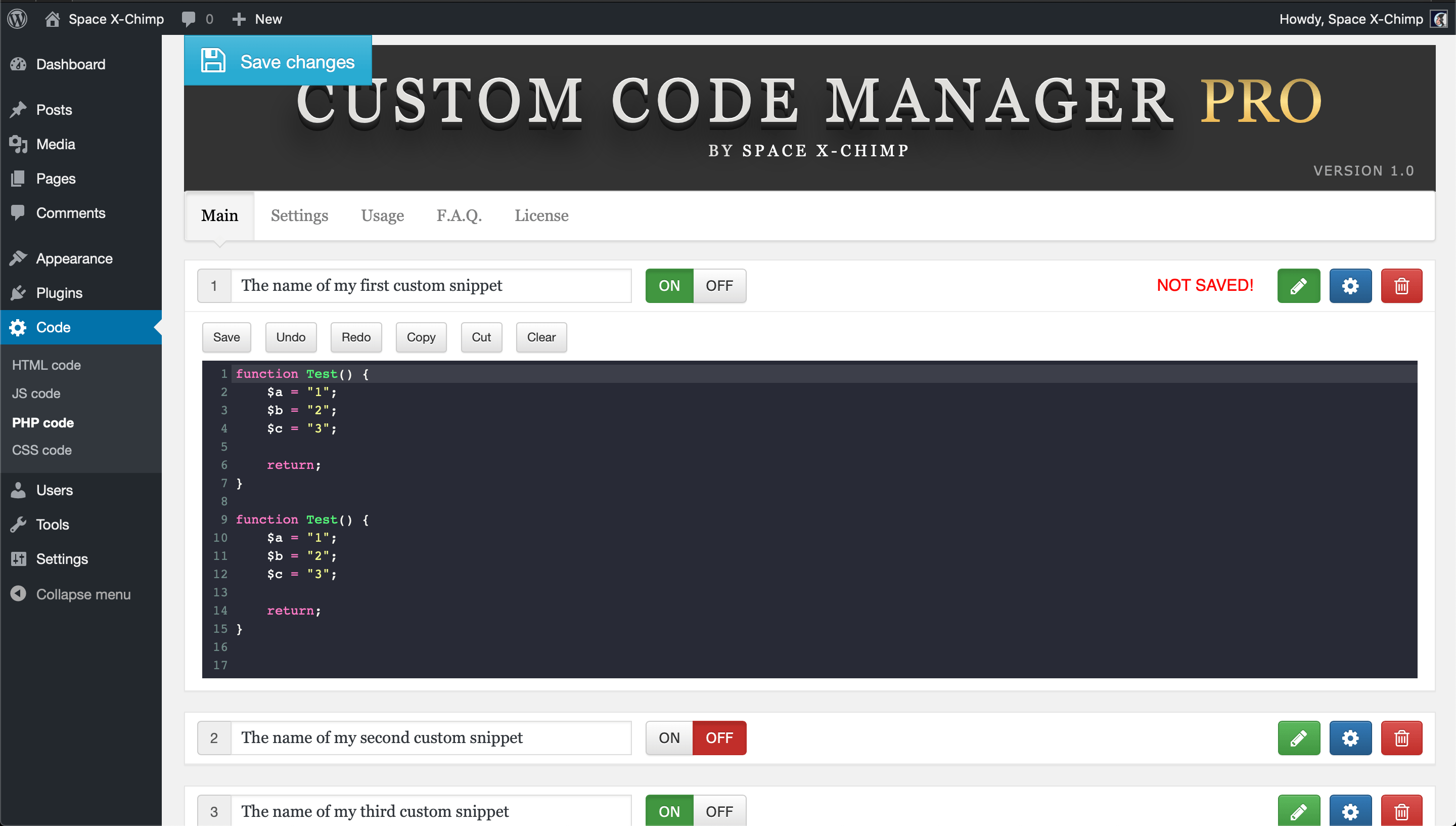
Task: Click the Clear button in code editor toolbar
Action: tap(542, 337)
